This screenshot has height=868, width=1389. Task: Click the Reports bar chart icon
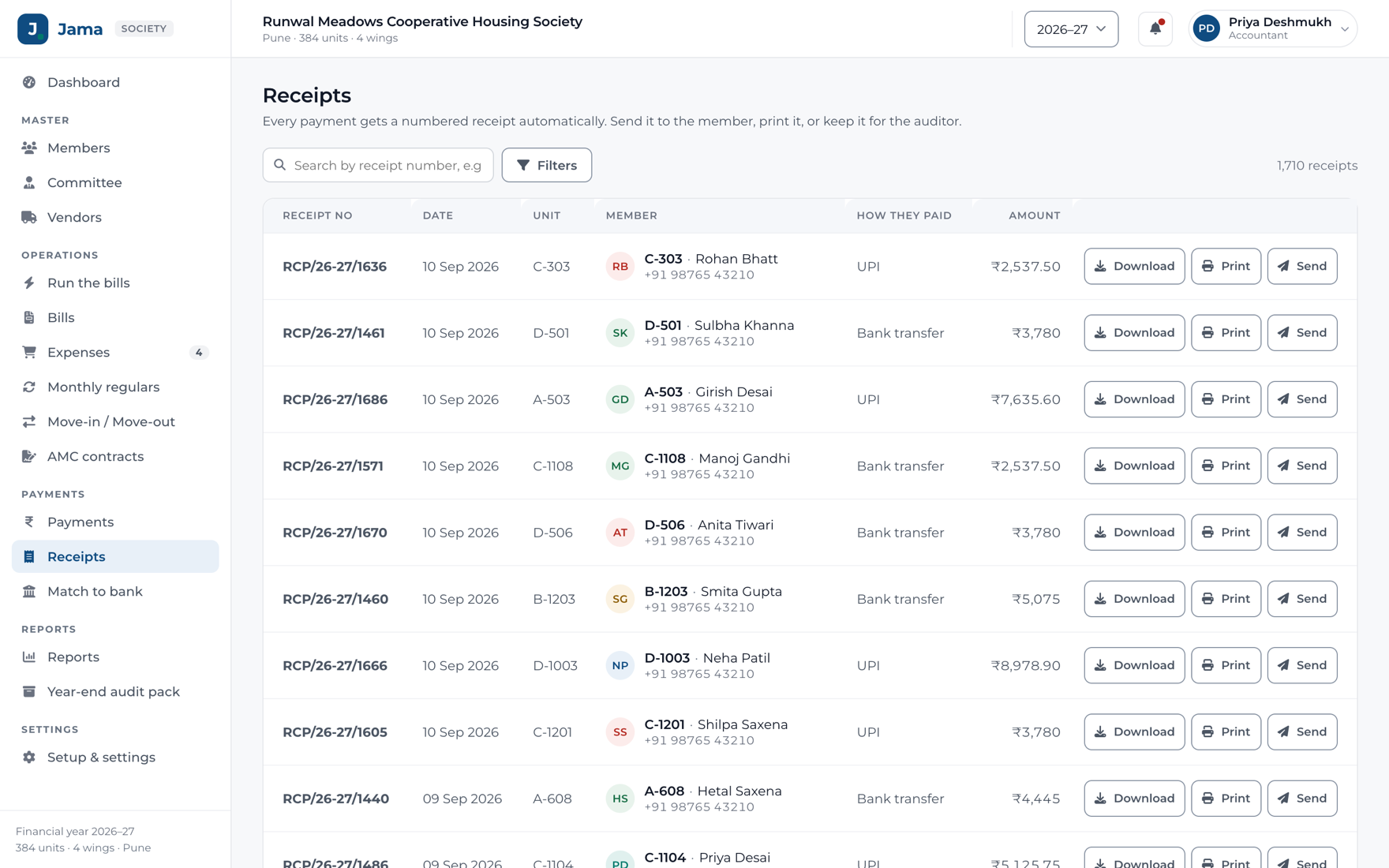pyautogui.click(x=29, y=657)
